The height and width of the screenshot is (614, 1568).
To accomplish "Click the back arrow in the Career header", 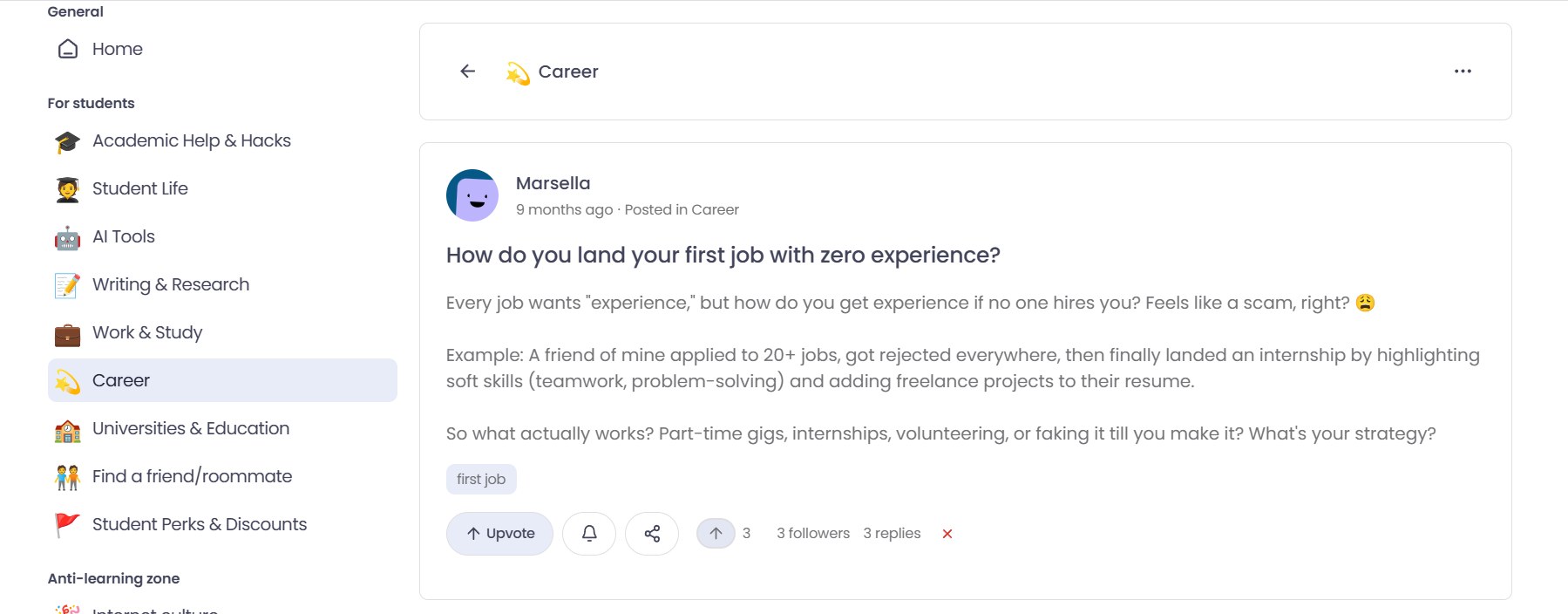I will (x=467, y=72).
